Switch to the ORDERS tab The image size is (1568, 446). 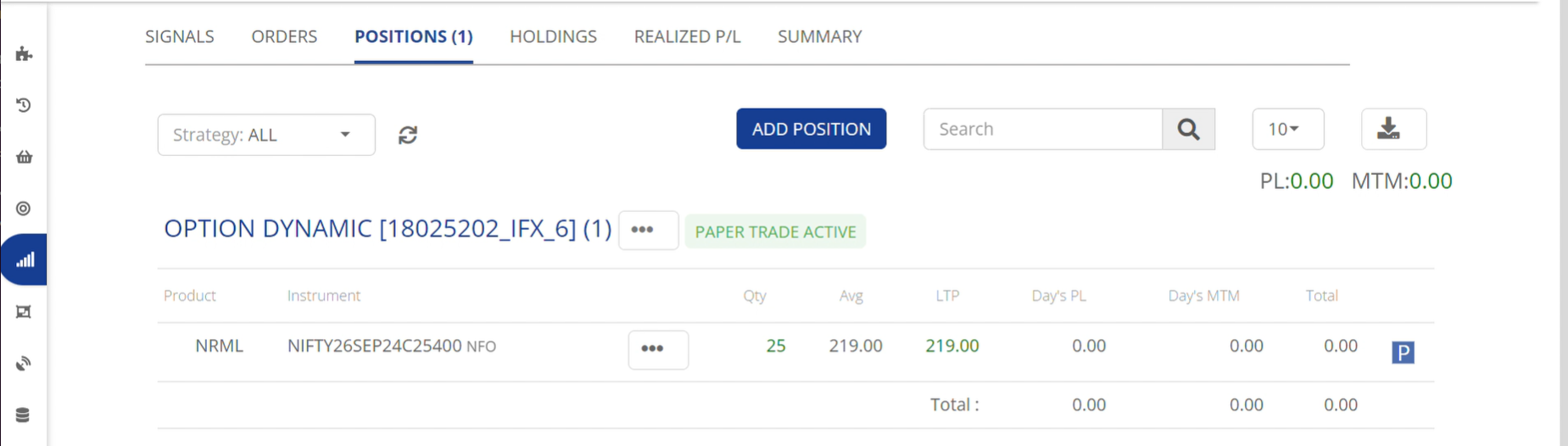(284, 36)
